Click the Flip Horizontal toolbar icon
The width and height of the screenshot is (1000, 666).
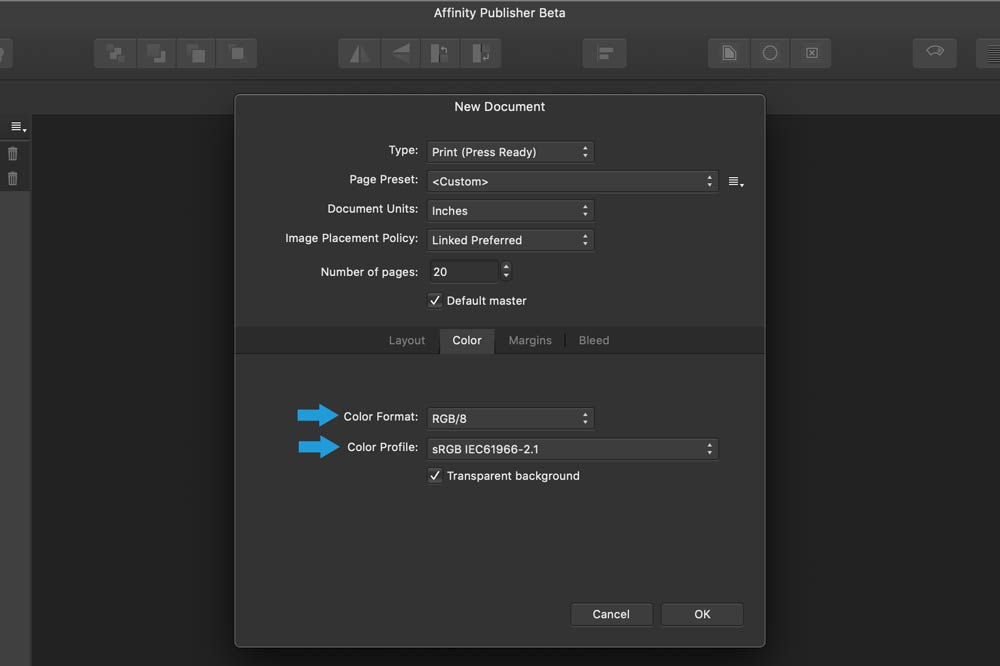coord(360,54)
